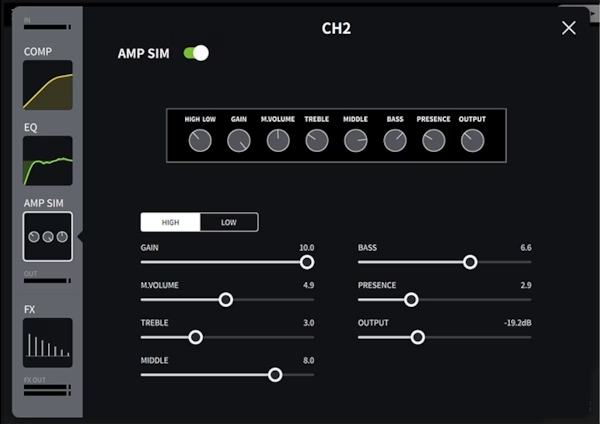Select the HIGH gain mode
Viewport: 600px width, 424px height.
click(x=170, y=222)
